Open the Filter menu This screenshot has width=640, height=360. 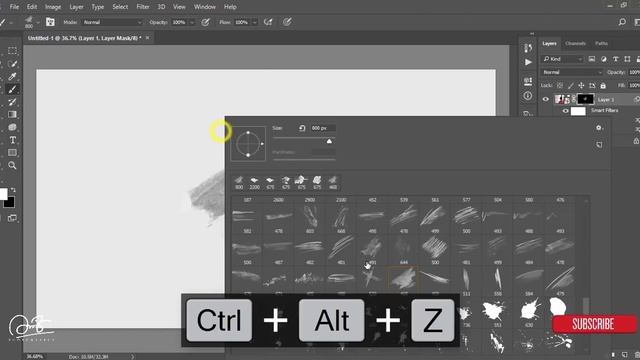tap(143, 7)
